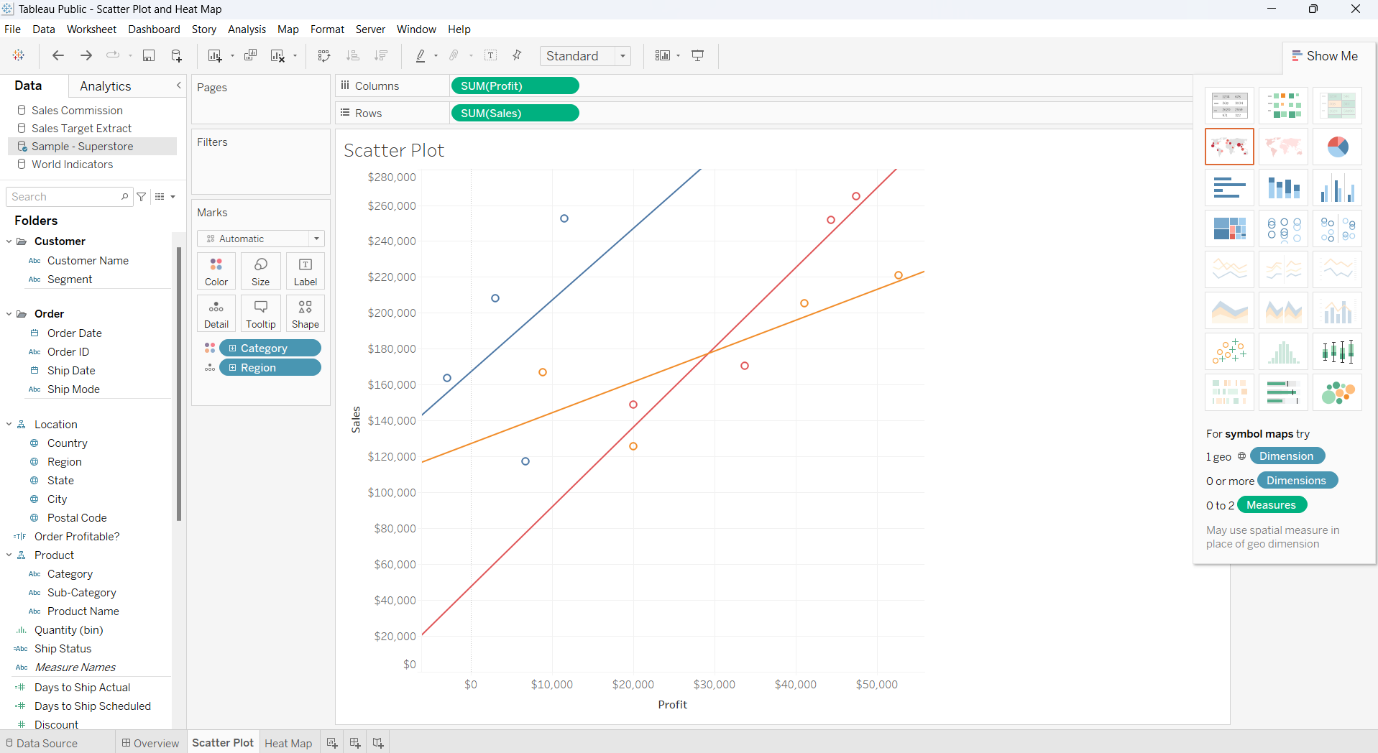Click the SUM(Profit) pill on Columns
This screenshot has width=1378, height=753.
[515, 85]
